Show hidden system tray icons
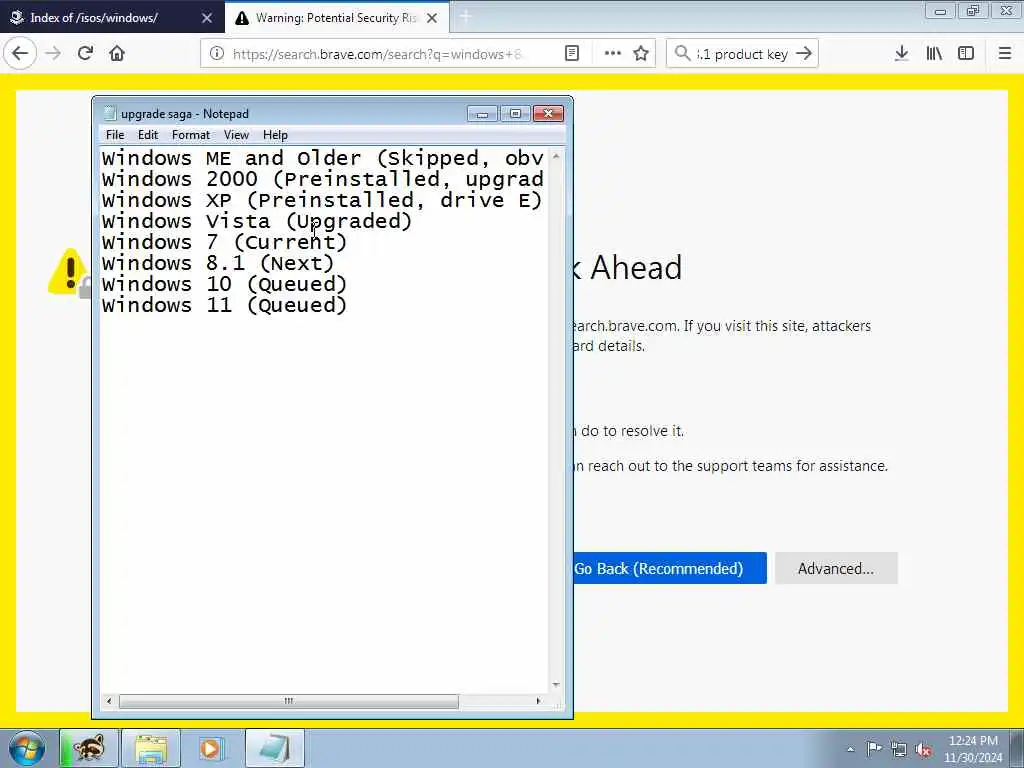Image resolution: width=1024 pixels, height=768 pixels. pos(850,749)
